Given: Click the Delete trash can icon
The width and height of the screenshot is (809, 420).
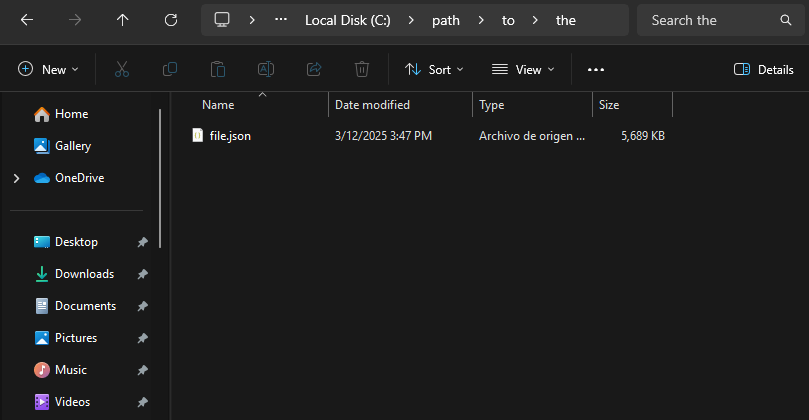Looking at the screenshot, I should pos(362,69).
